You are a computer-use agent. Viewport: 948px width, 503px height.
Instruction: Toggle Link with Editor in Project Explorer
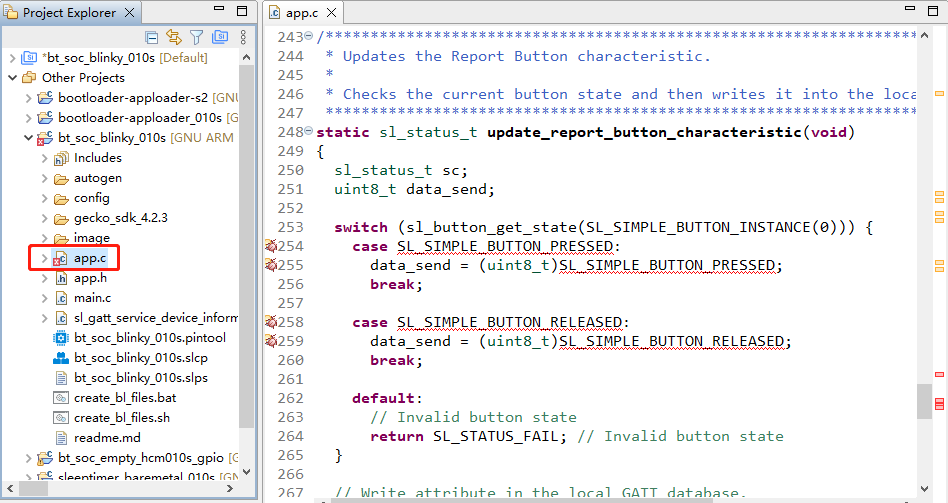[174, 37]
